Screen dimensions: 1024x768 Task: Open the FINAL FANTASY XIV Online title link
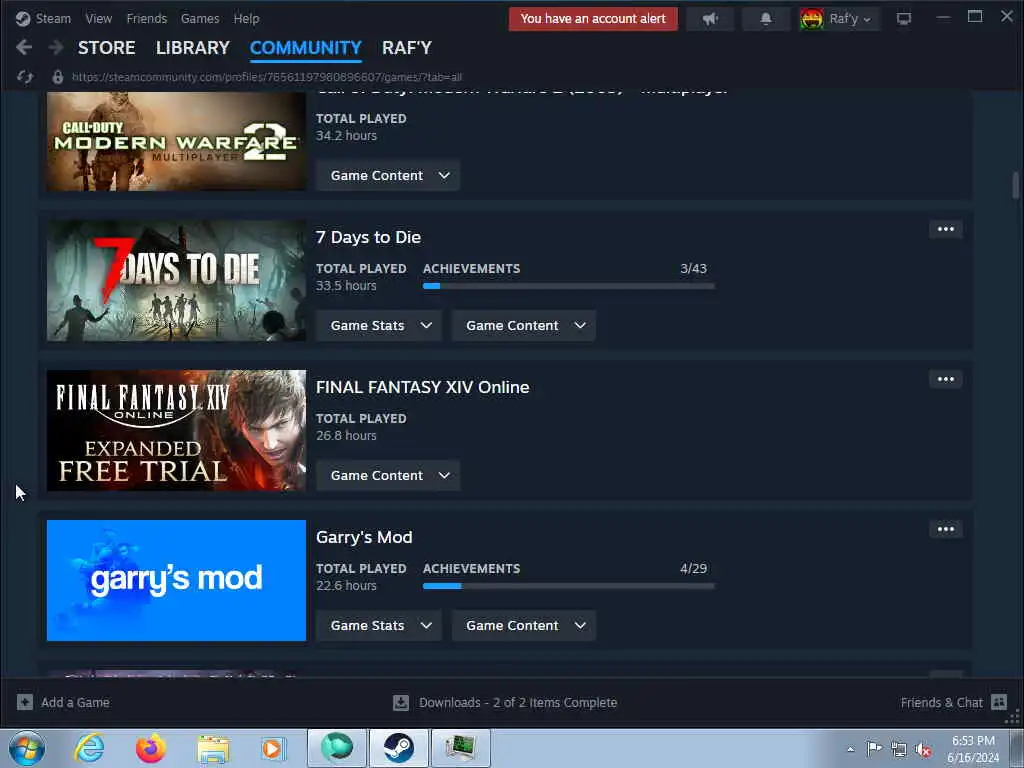(x=423, y=387)
